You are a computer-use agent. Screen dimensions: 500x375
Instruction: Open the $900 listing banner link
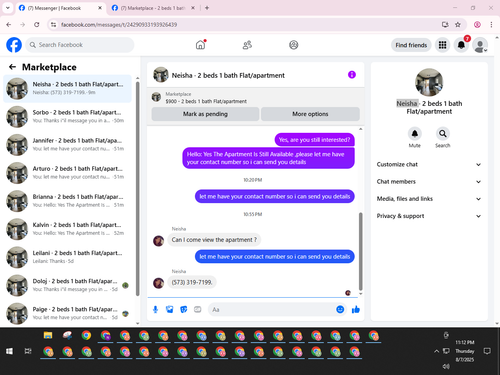[x=255, y=97]
